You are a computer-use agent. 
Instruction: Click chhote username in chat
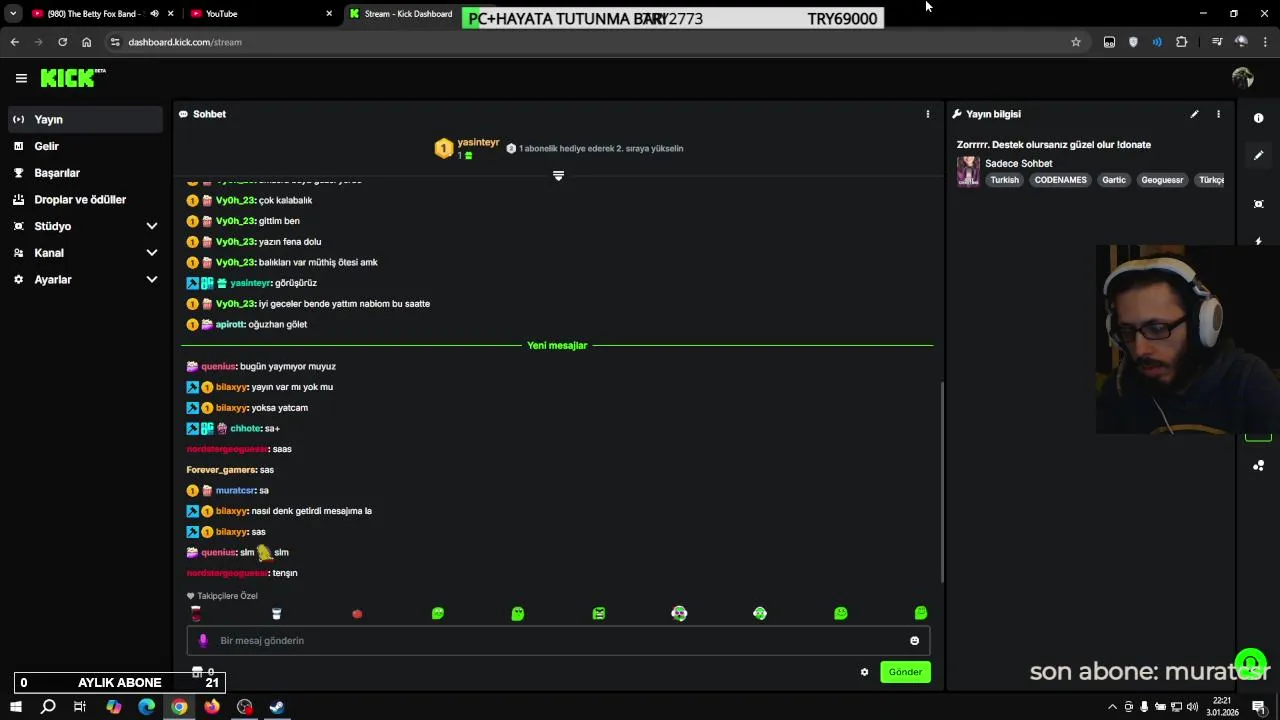[x=245, y=428]
